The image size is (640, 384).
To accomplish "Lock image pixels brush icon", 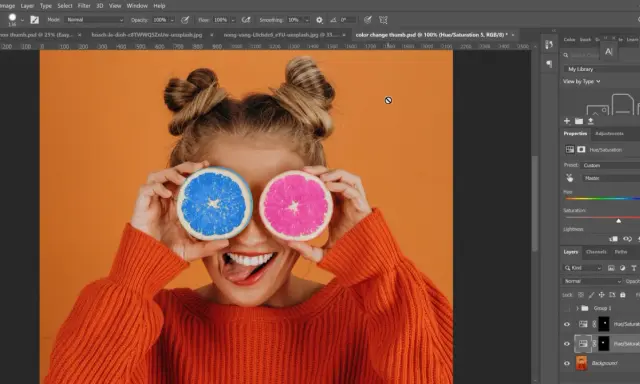I will pos(591,295).
